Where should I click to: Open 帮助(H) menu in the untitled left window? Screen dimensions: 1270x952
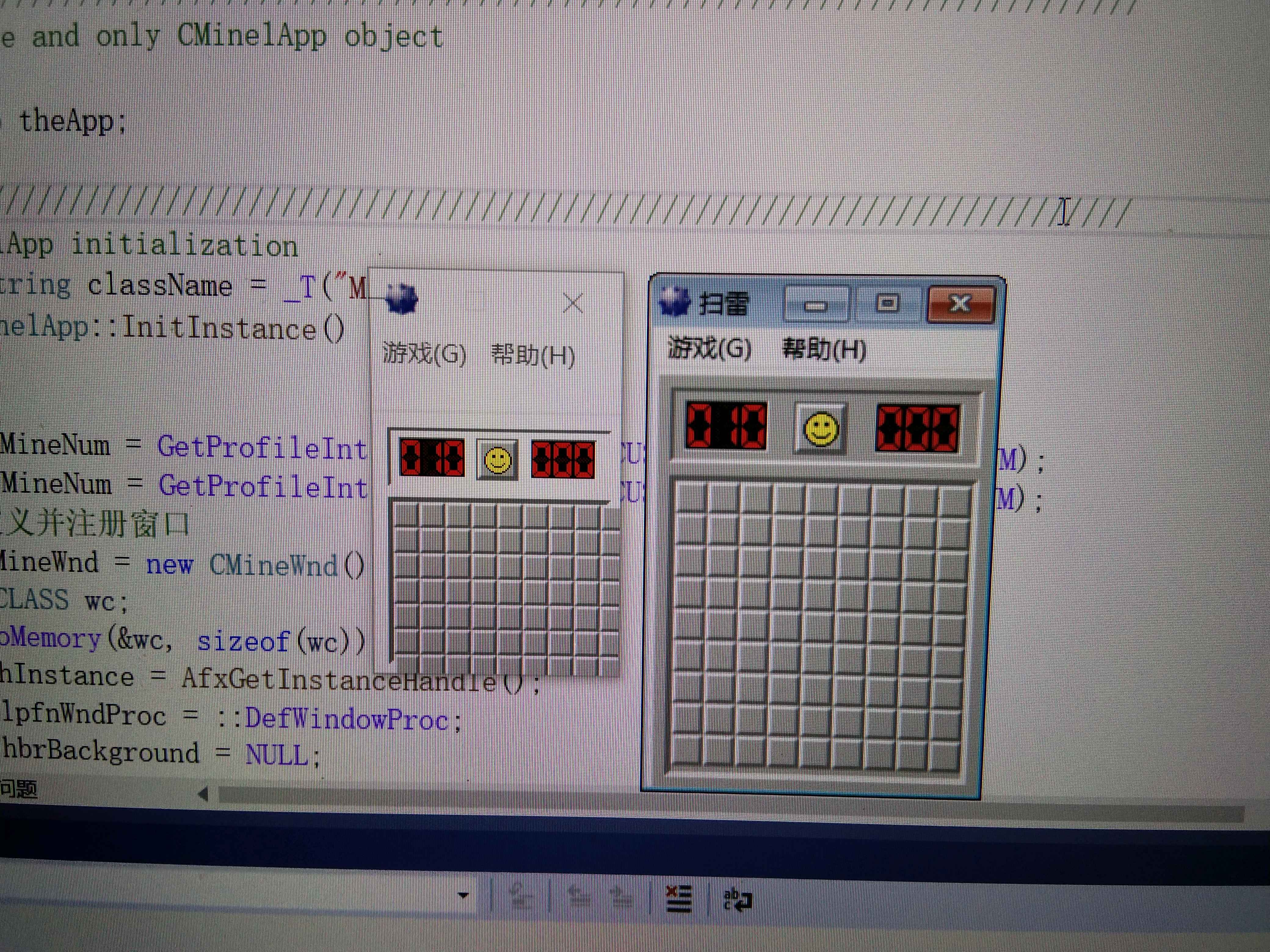533,356
